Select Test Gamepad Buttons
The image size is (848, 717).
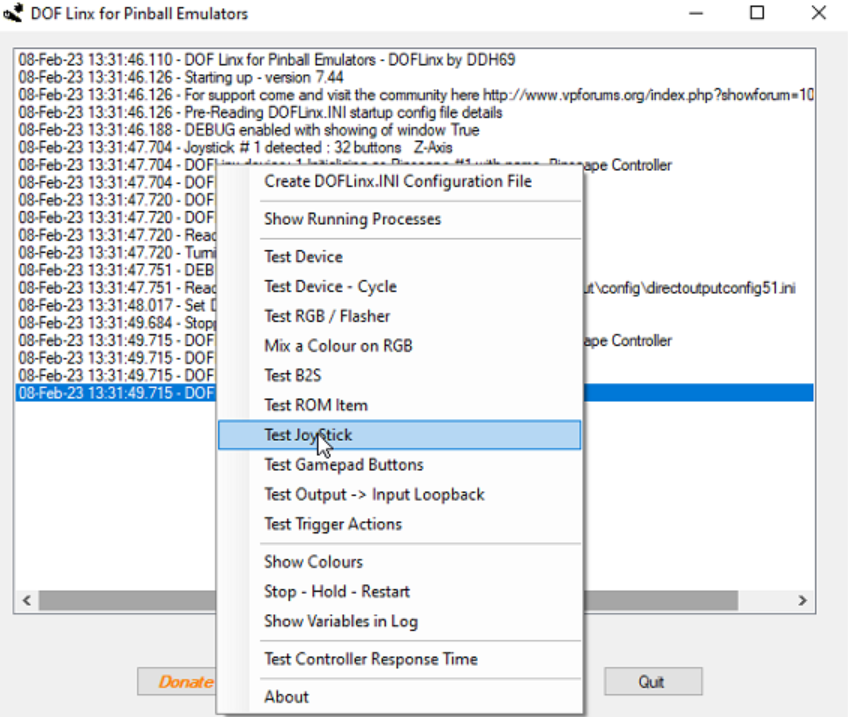click(x=399, y=465)
